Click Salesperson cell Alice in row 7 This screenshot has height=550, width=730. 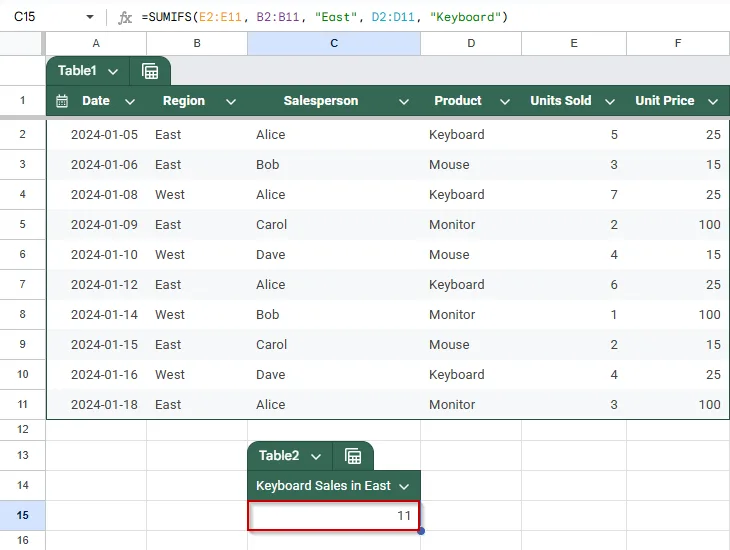pyautogui.click(x=334, y=285)
